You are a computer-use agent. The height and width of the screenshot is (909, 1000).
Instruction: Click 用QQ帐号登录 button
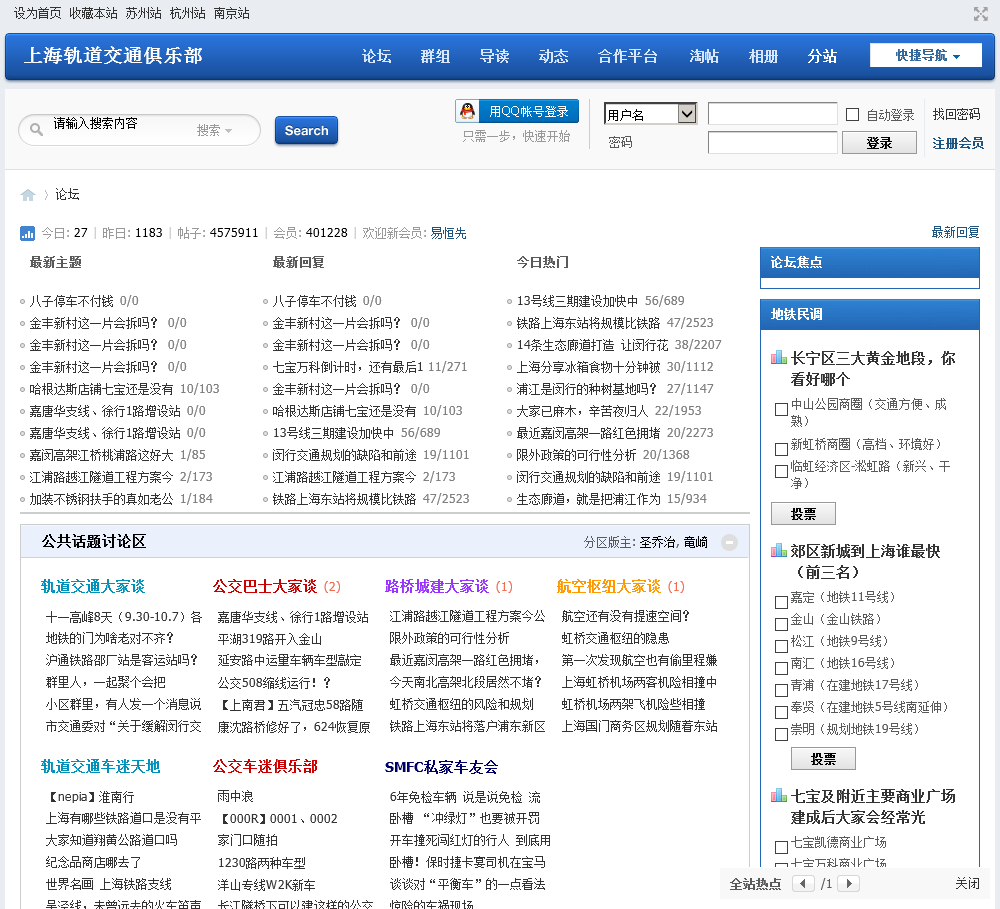(x=517, y=111)
